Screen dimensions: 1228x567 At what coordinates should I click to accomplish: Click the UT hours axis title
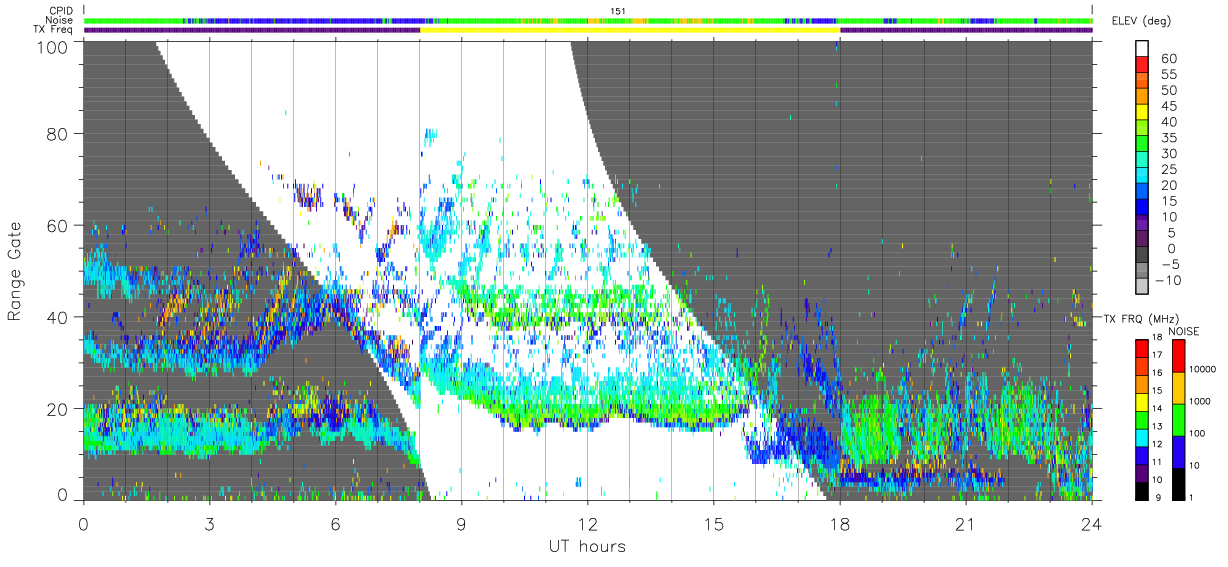pyautogui.click(x=587, y=545)
